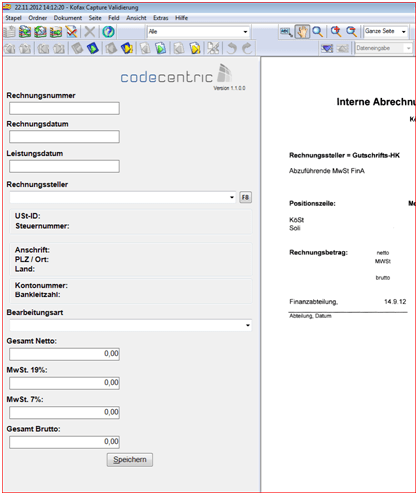The image size is (418, 495).
Task: Click the light page icon with green play arrow
Action: 161,48
